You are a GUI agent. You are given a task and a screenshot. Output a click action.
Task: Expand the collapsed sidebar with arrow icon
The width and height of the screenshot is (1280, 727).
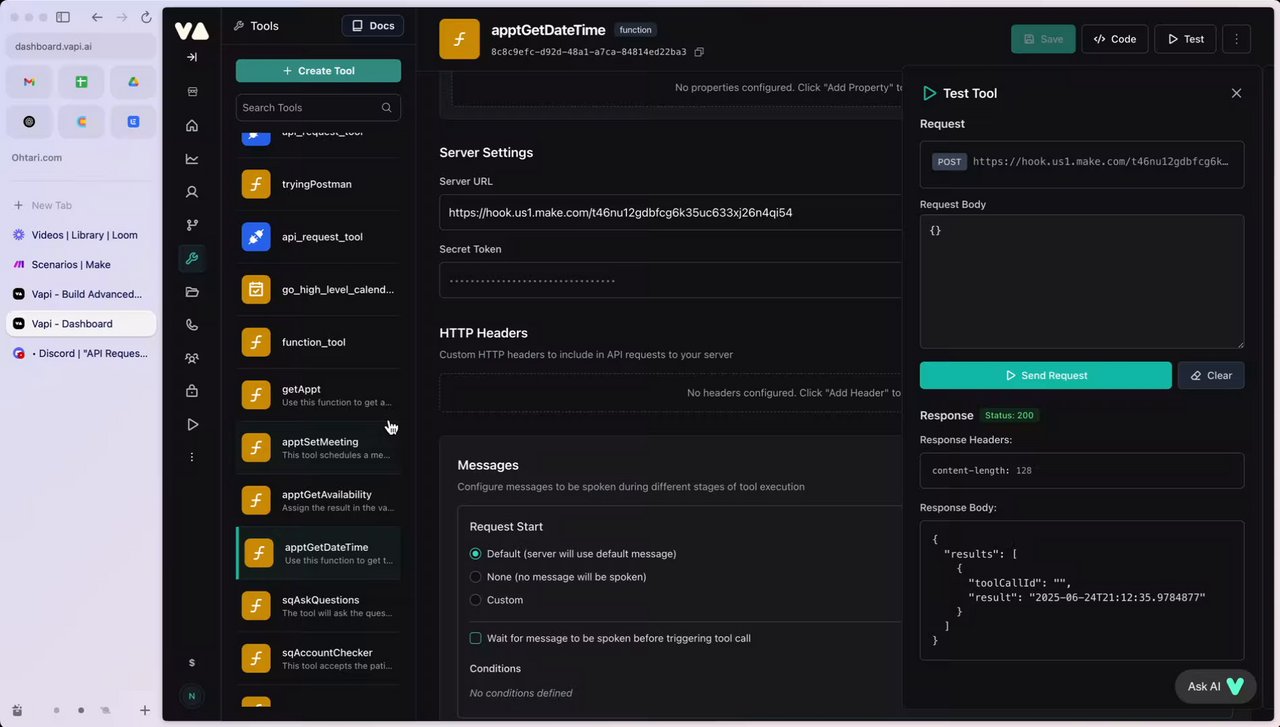click(x=192, y=57)
